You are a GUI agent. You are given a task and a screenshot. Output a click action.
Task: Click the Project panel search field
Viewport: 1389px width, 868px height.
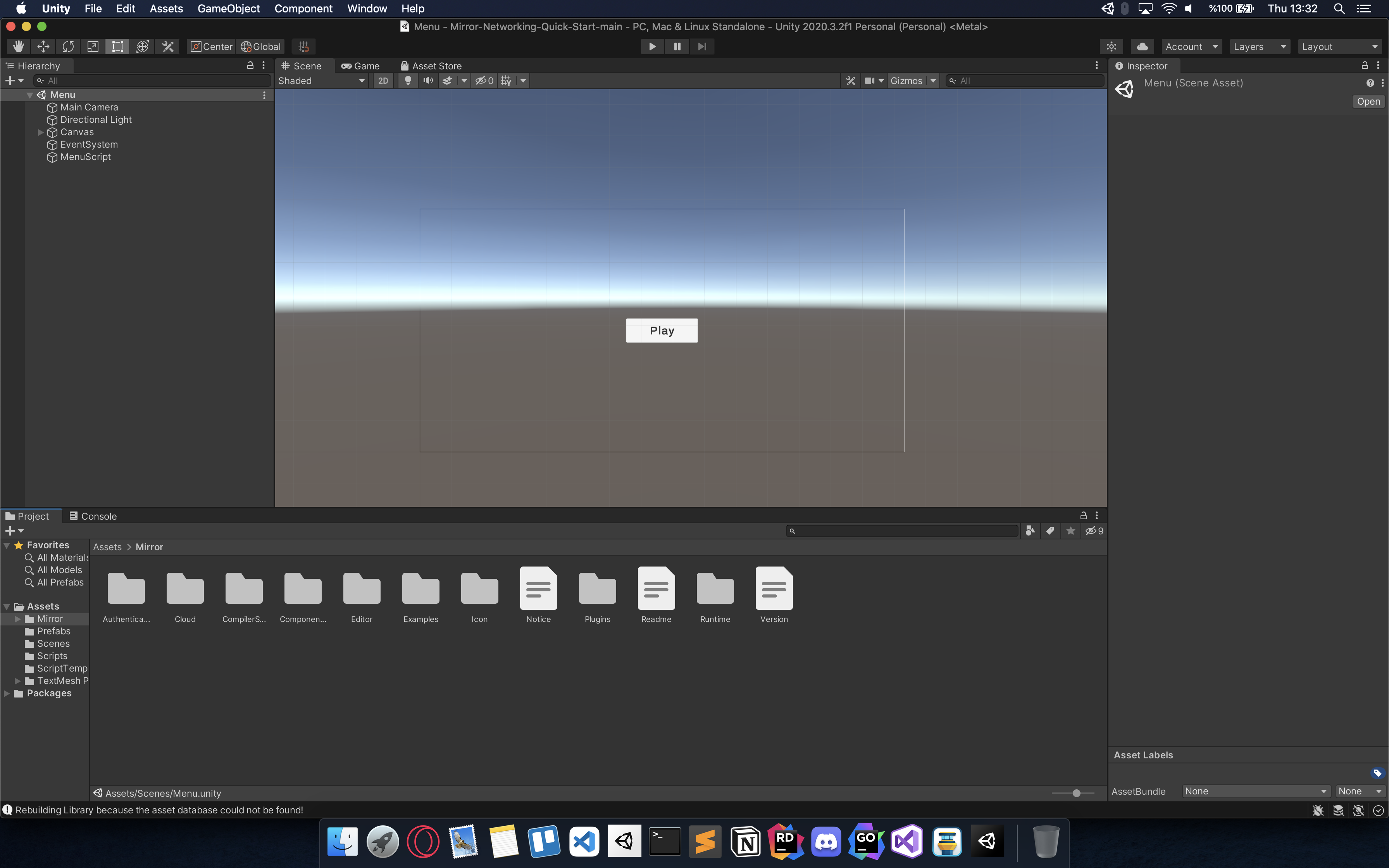(904, 531)
